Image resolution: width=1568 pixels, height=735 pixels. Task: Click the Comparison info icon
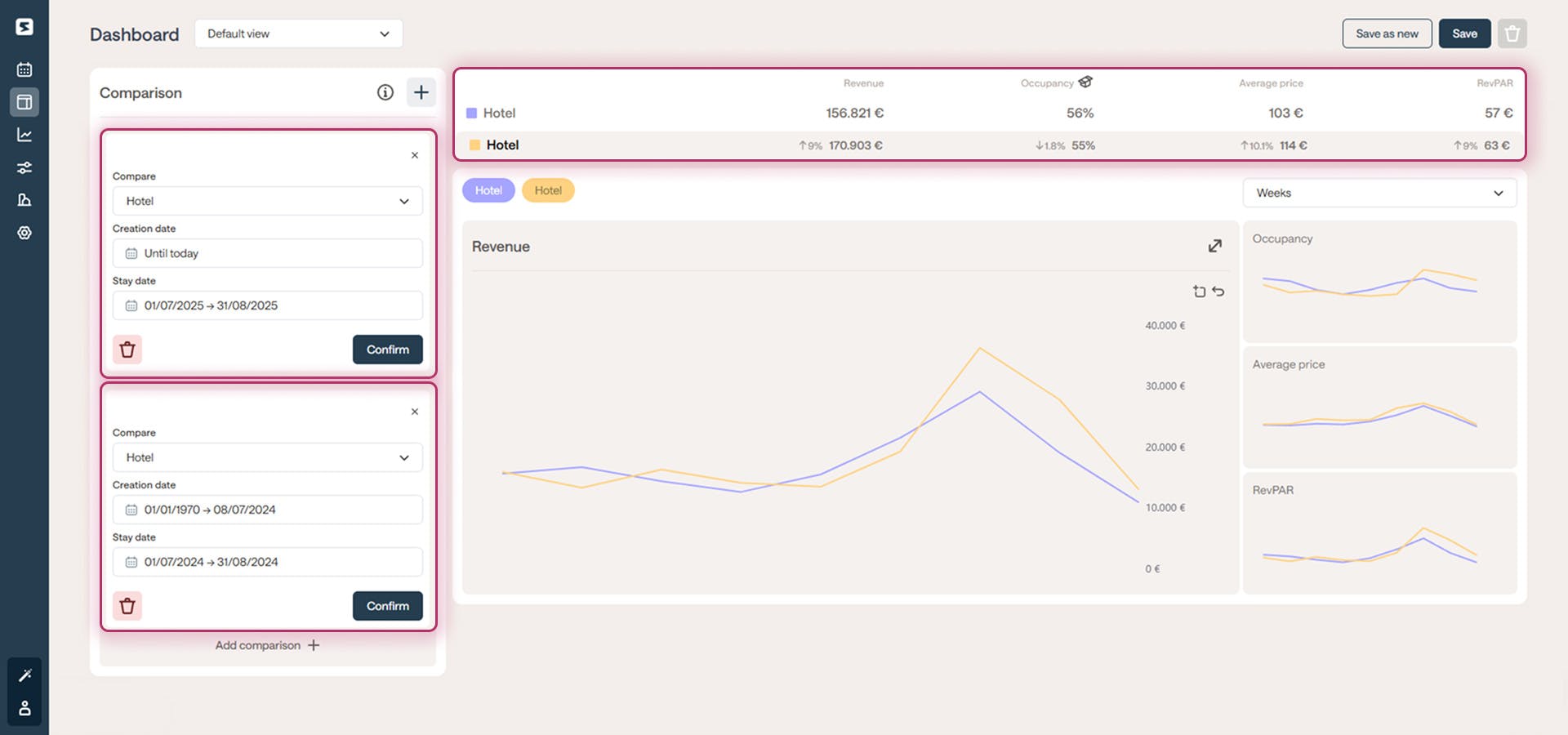pyautogui.click(x=385, y=92)
